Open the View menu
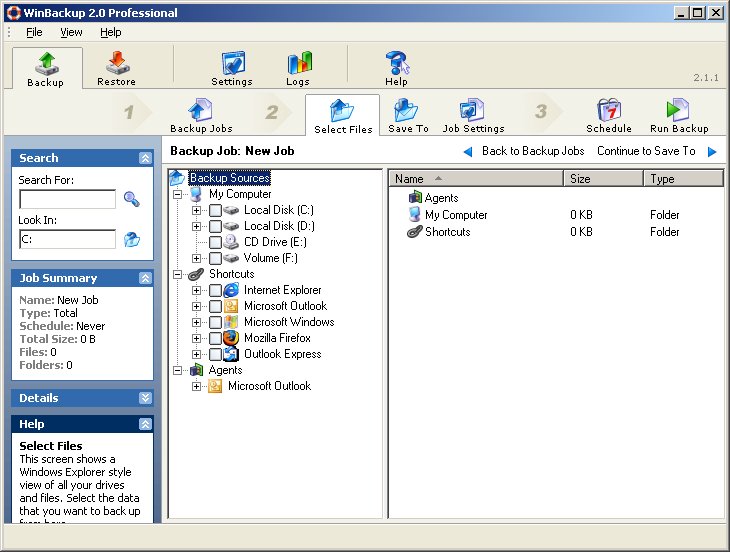Image resolution: width=730 pixels, height=552 pixels. click(x=71, y=32)
